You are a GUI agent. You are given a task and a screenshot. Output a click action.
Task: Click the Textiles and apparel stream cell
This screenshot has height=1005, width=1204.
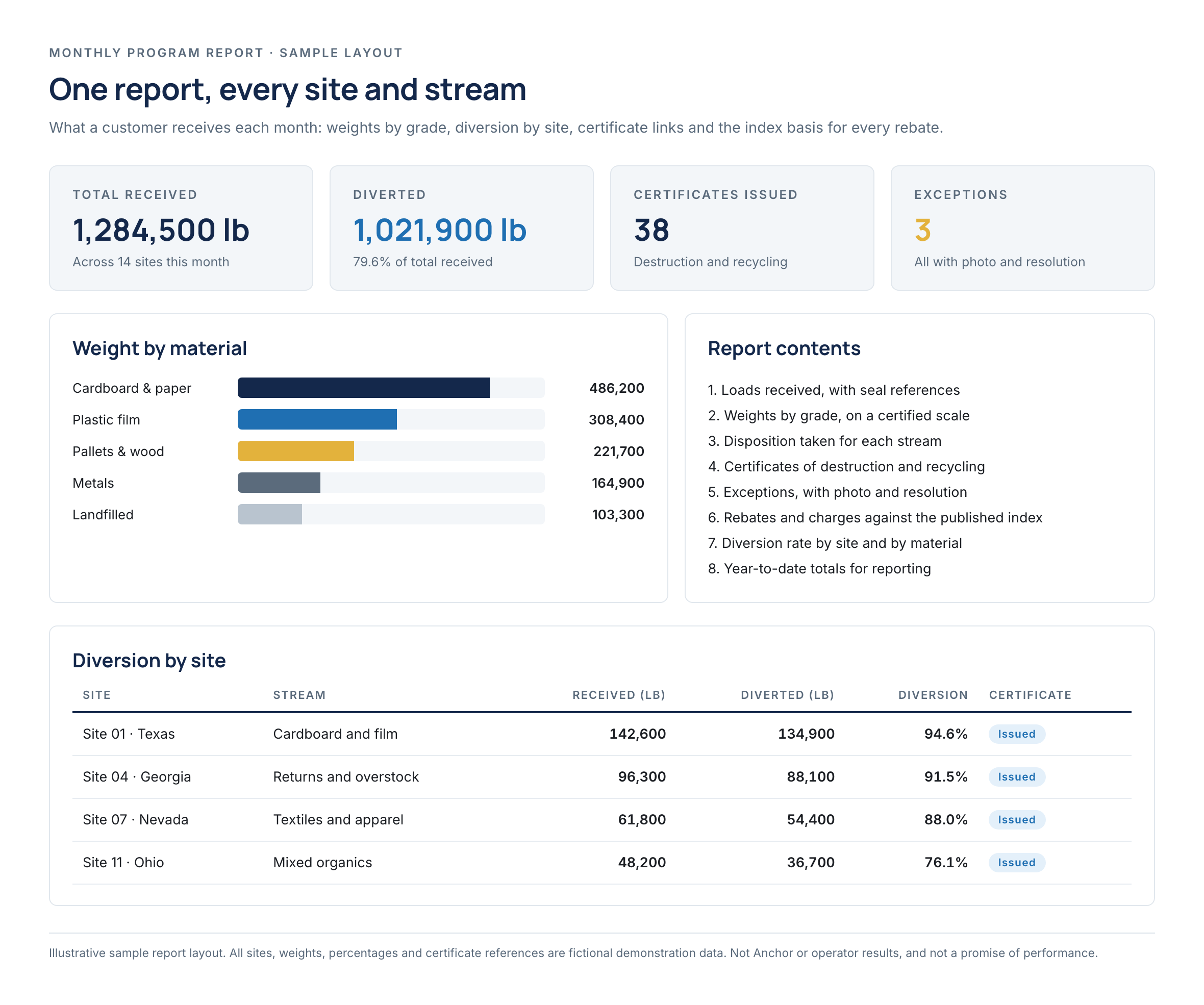[x=338, y=820]
